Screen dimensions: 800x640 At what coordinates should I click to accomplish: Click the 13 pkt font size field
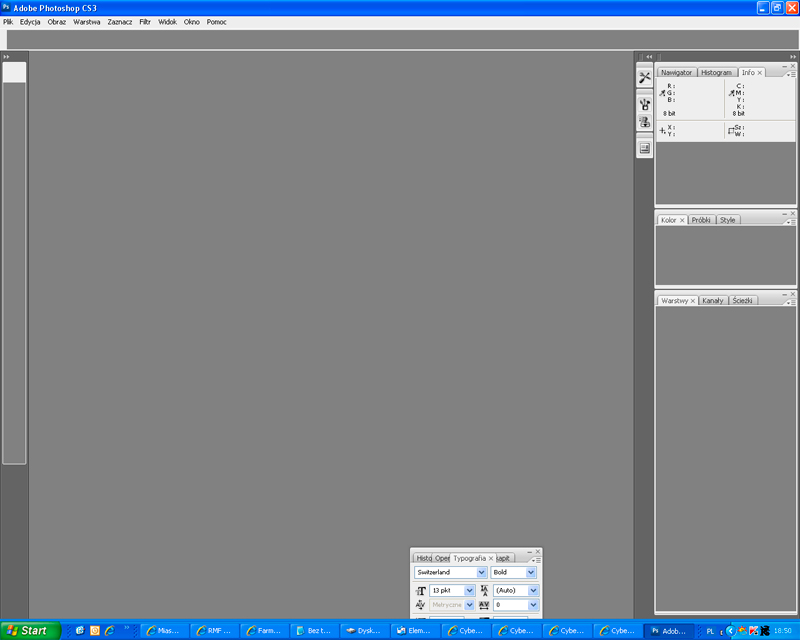click(x=446, y=591)
